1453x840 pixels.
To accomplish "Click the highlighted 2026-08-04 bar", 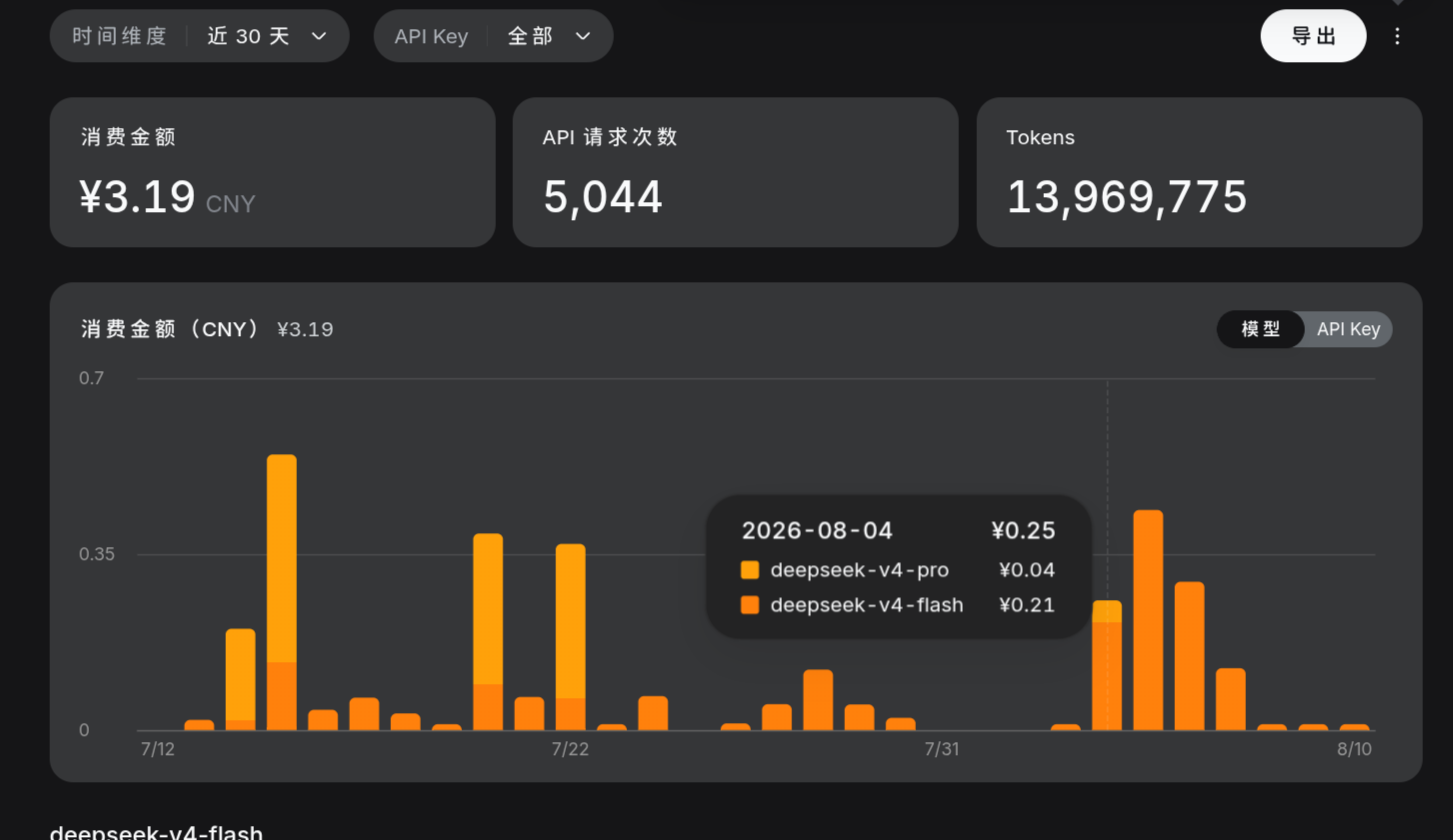I will point(1107,665).
